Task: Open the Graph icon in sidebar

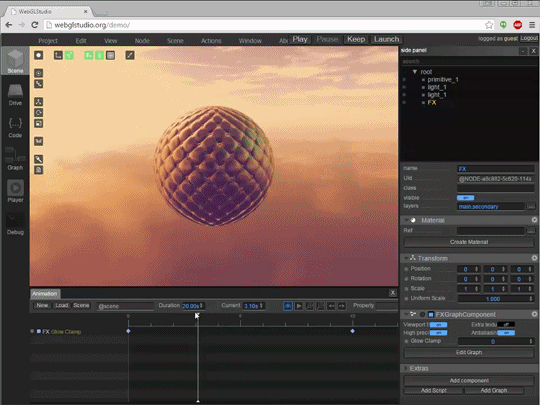Action: tap(15, 155)
